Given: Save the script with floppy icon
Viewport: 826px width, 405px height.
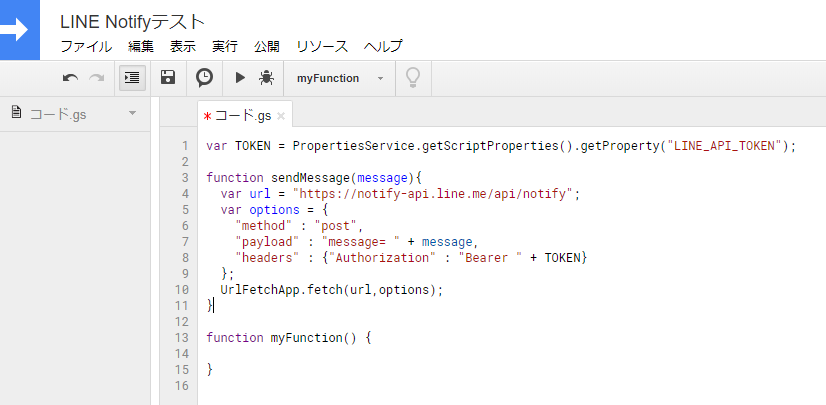Looking at the screenshot, I should [x=168, y=78].
